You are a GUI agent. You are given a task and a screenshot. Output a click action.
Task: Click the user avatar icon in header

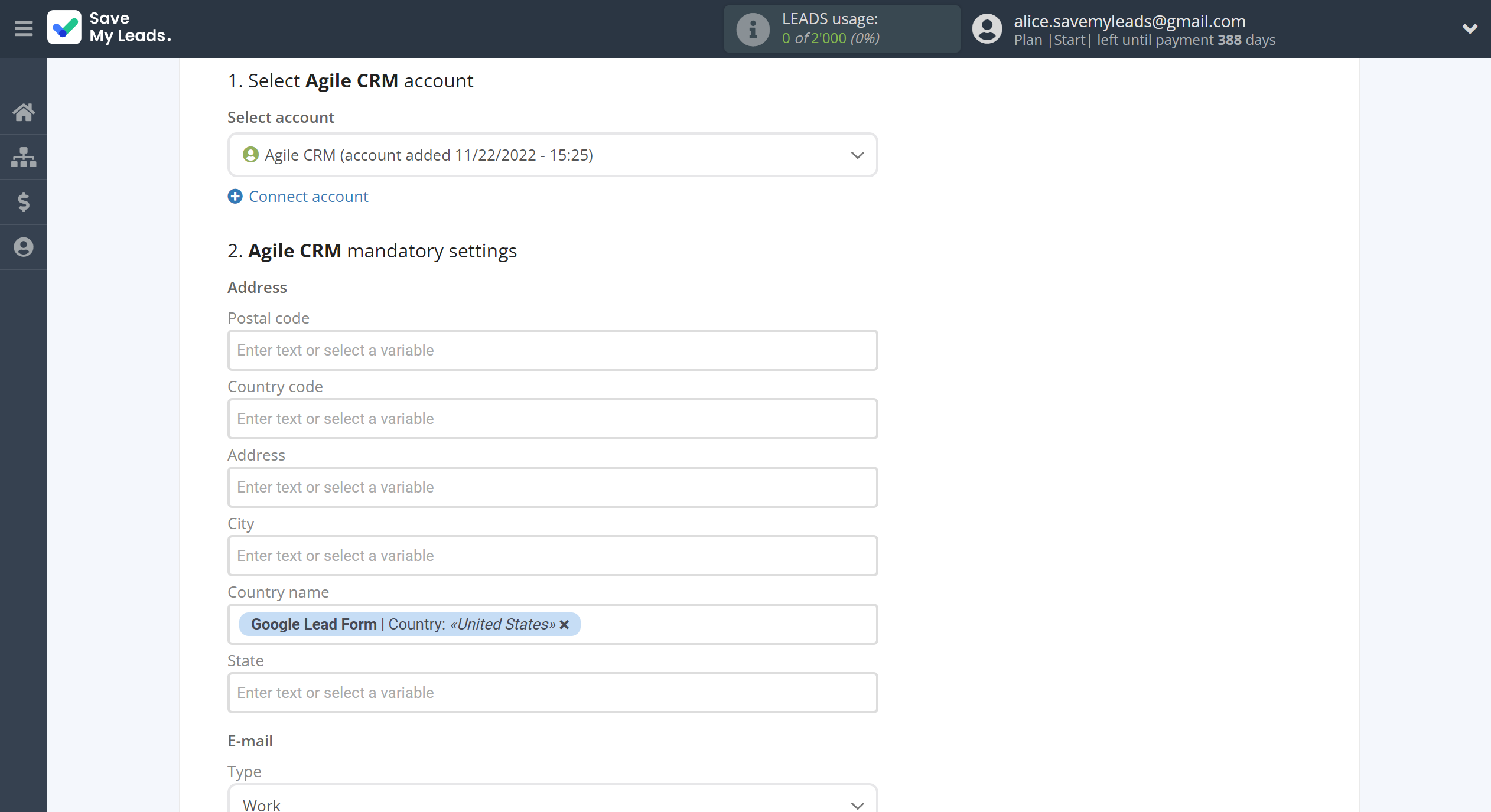coord(987,29)
